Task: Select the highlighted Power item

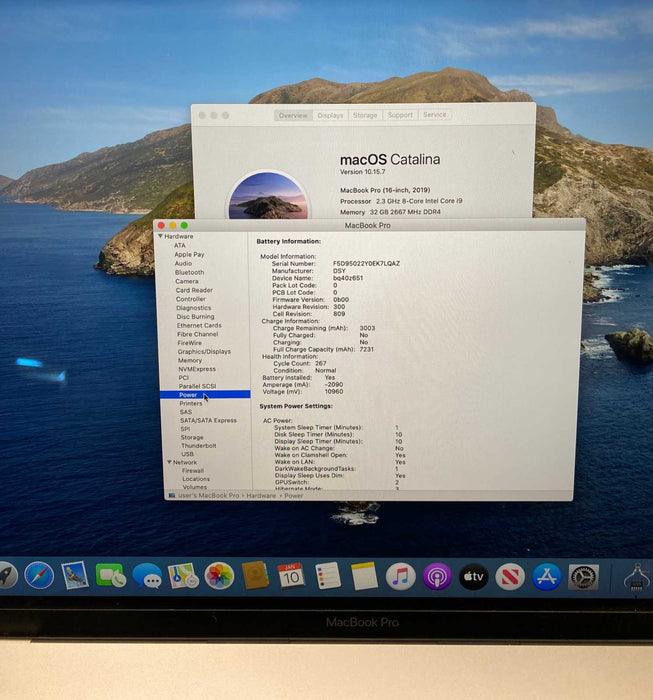Action: click(x=205, y=395)
